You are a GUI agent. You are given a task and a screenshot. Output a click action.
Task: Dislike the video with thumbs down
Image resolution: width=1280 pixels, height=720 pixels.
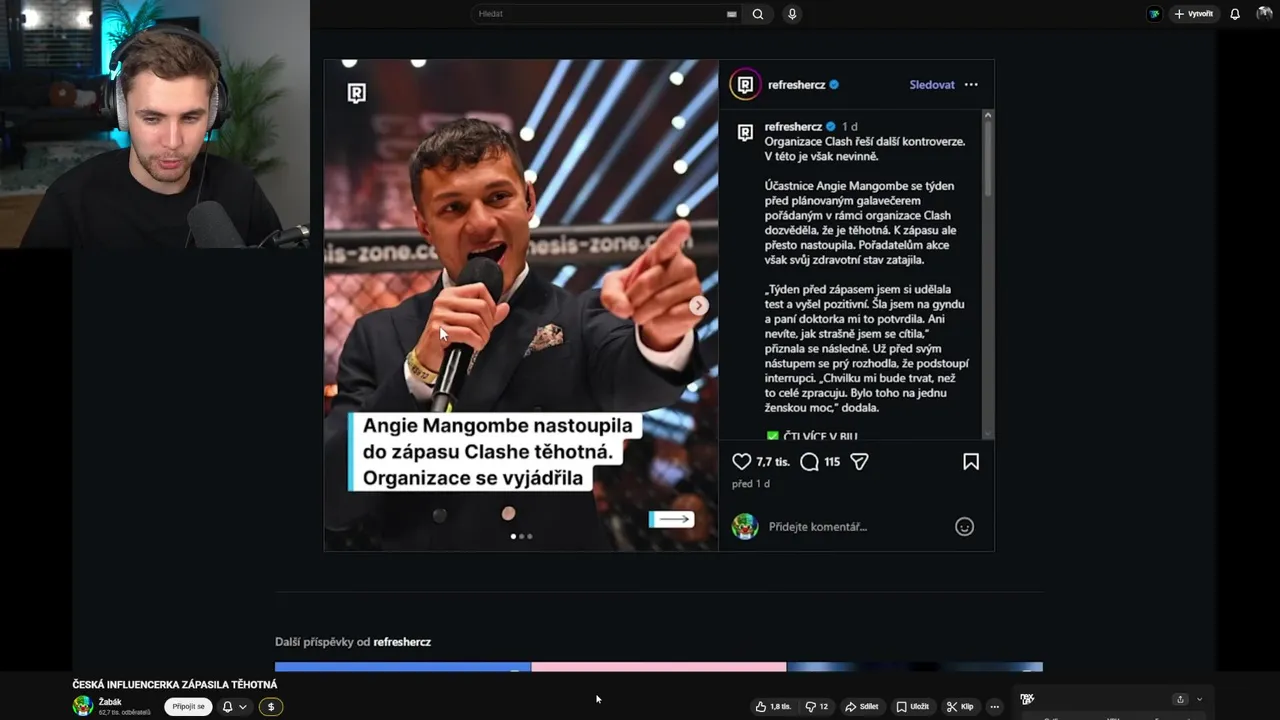pos(817,706)
